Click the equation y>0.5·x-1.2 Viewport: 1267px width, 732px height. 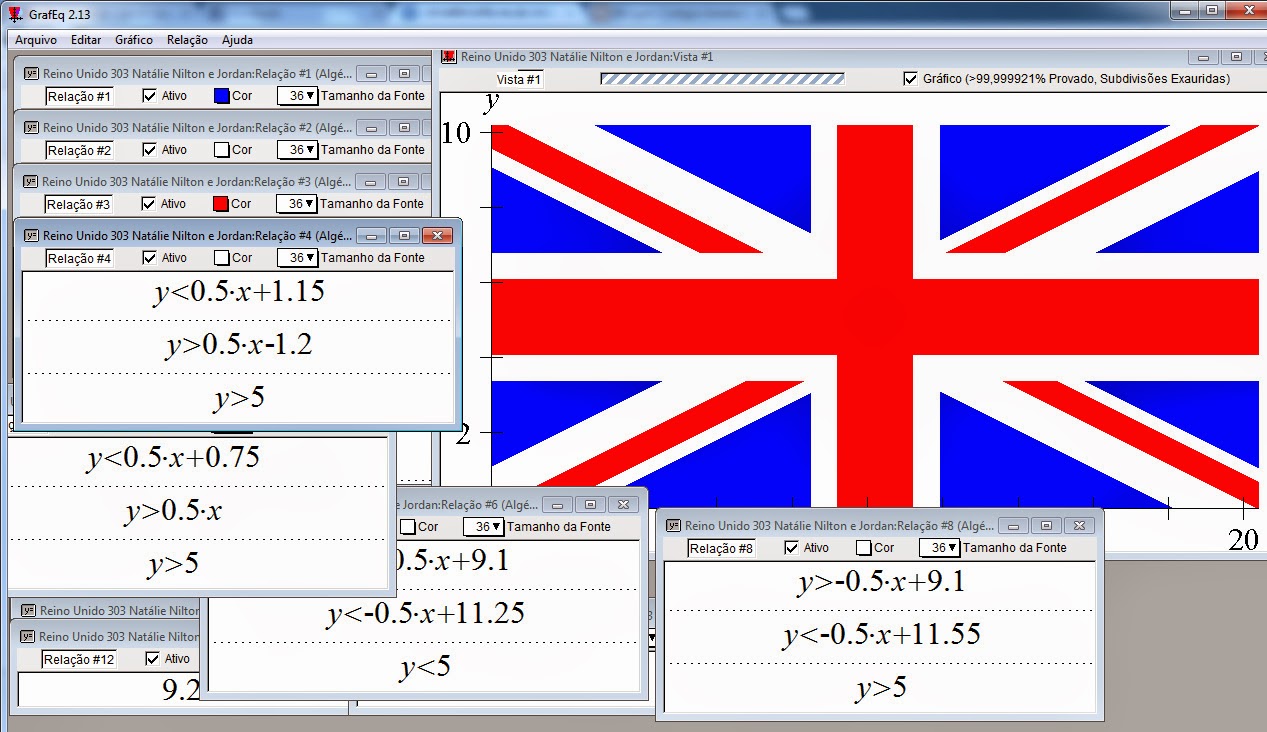tap(239, 345)
